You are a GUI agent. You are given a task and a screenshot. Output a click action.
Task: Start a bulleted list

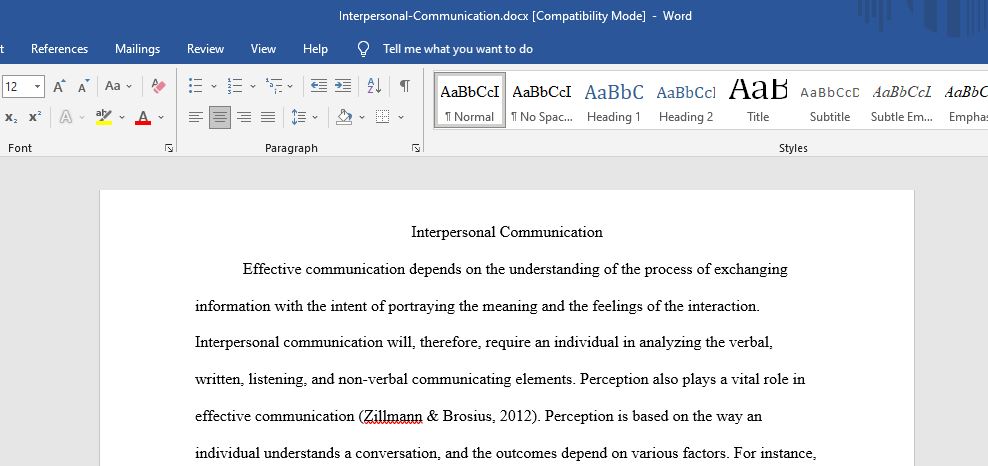pos(196,86)
